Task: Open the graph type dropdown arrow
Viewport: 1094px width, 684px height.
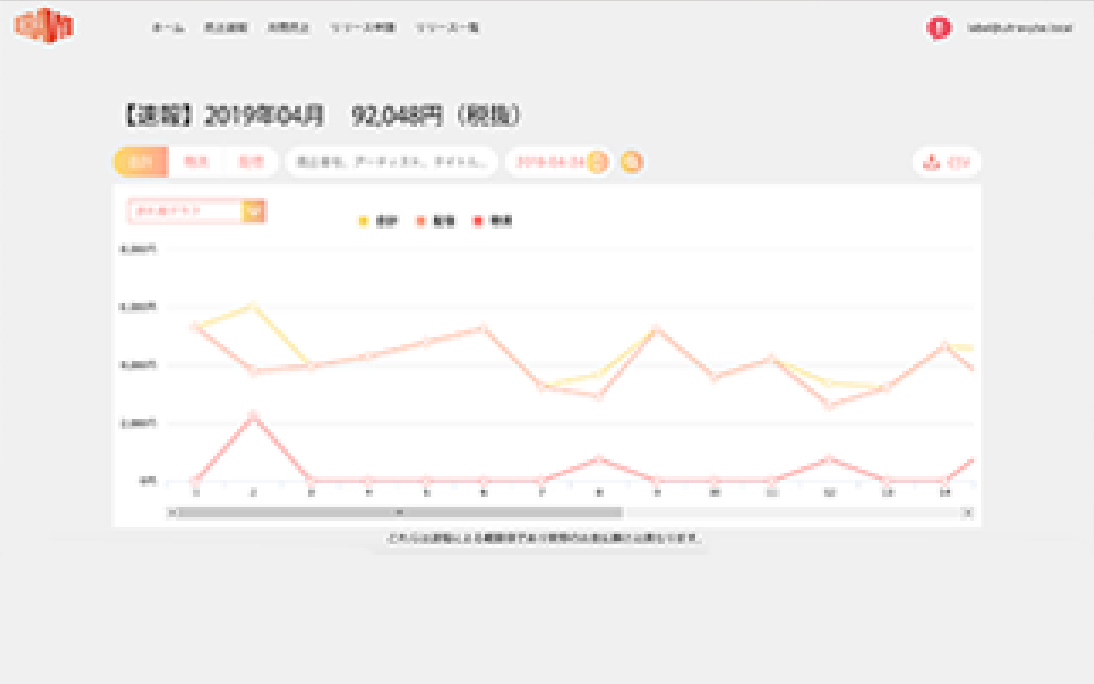Action: click(254, 211)
